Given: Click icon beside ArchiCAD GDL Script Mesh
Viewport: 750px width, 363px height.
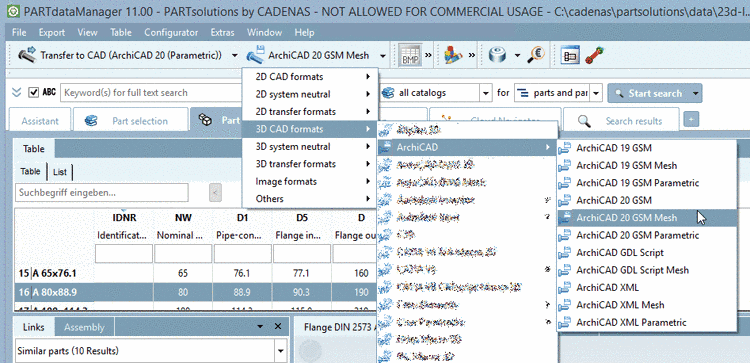Looking at the screenshot, I should click(565, 270).
